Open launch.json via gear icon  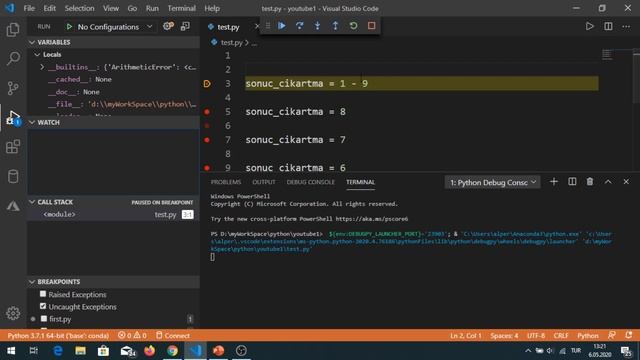(x=168, y=27)
